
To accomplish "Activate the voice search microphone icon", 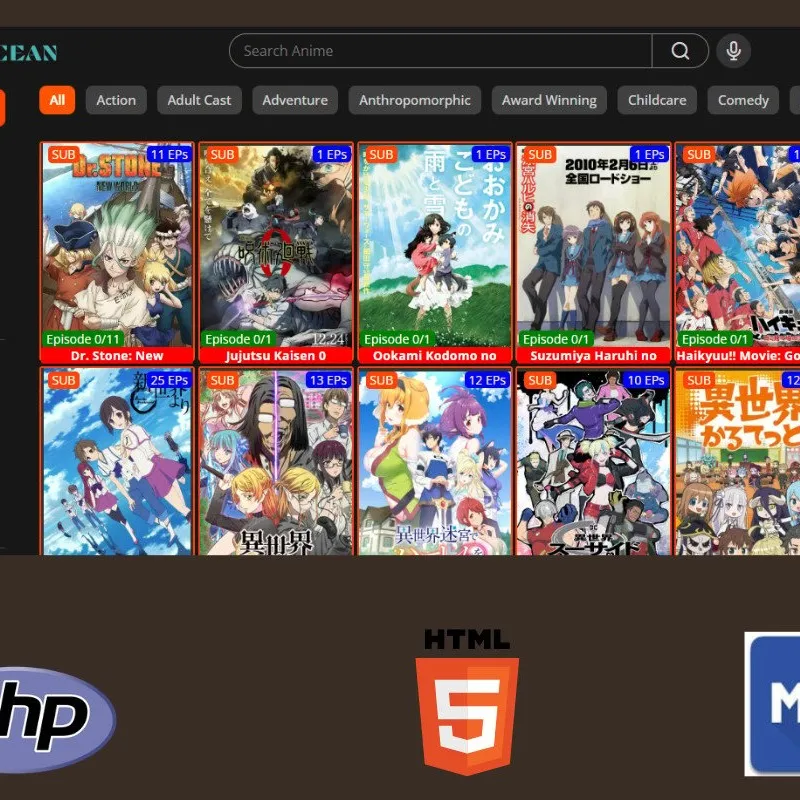I will tap(734, 50).
